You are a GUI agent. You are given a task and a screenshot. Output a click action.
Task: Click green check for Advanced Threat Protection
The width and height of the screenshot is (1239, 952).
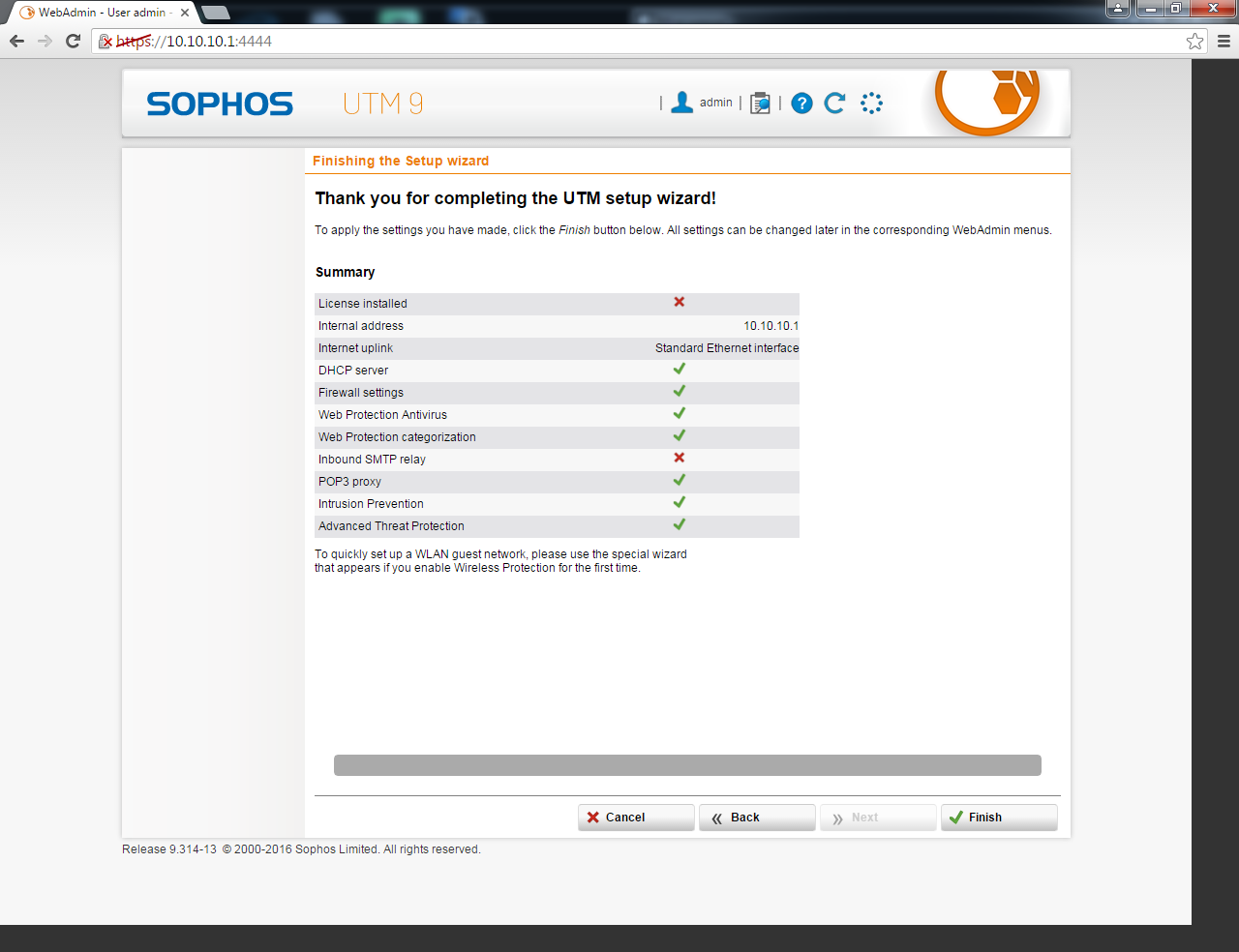click(680, 524)
